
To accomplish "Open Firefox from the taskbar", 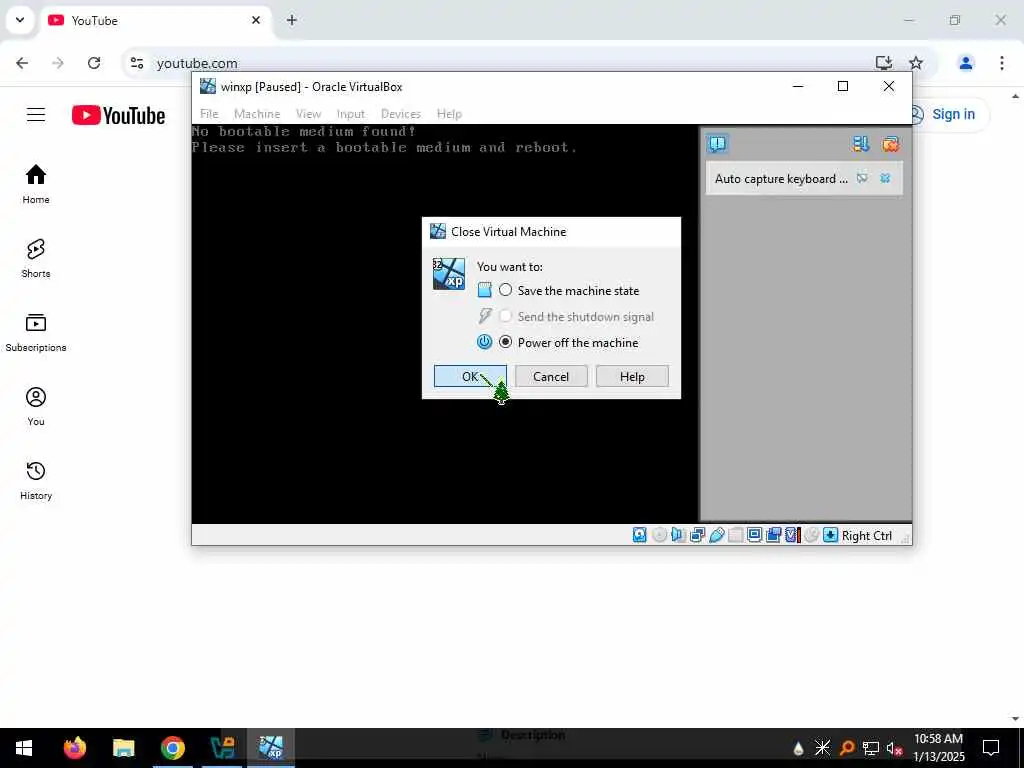I will pos(75,748).
